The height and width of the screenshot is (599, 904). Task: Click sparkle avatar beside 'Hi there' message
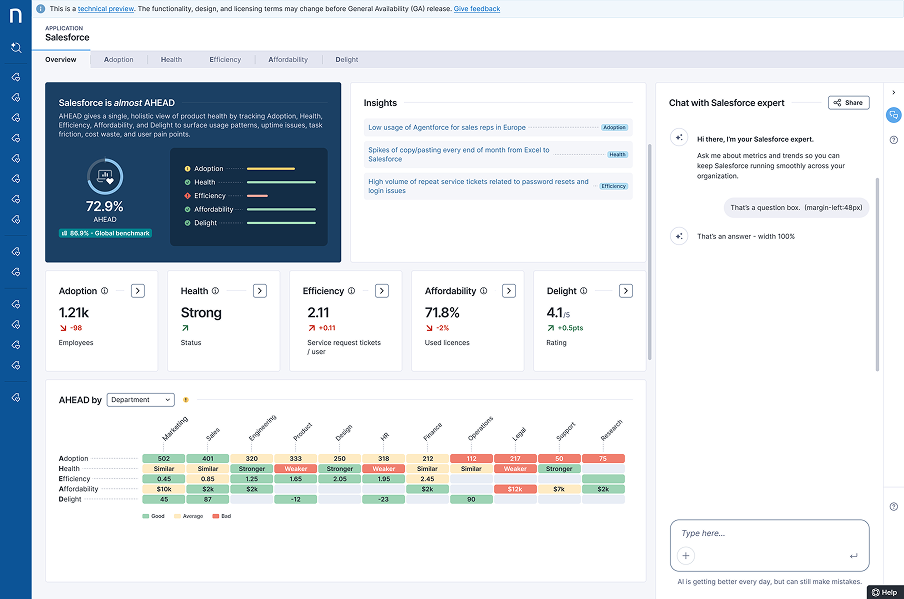pyautogui.click(x=679, y=137)
